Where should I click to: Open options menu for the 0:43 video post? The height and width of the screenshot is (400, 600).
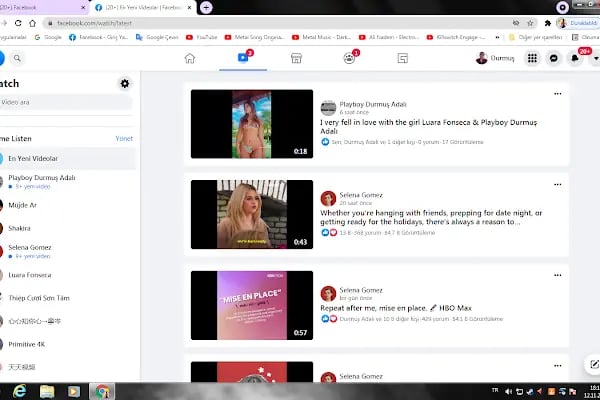[558, 184]
